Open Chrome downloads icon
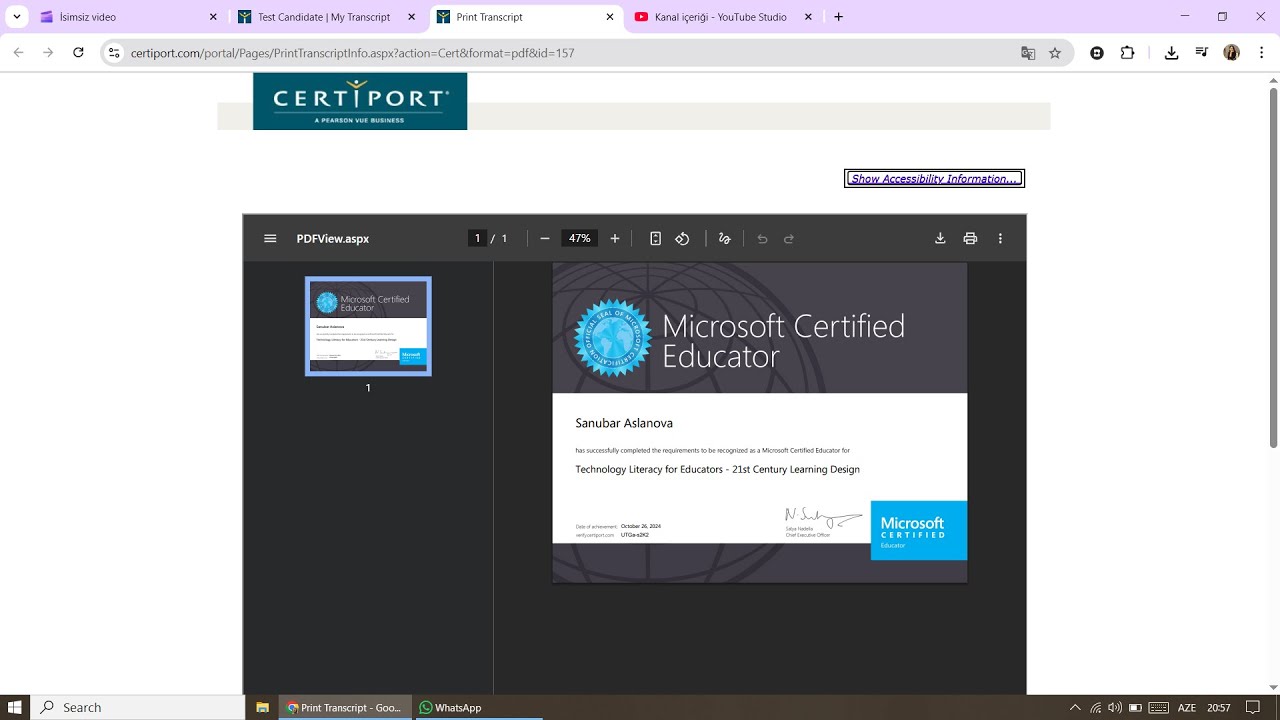 [x=1172, y=53]
